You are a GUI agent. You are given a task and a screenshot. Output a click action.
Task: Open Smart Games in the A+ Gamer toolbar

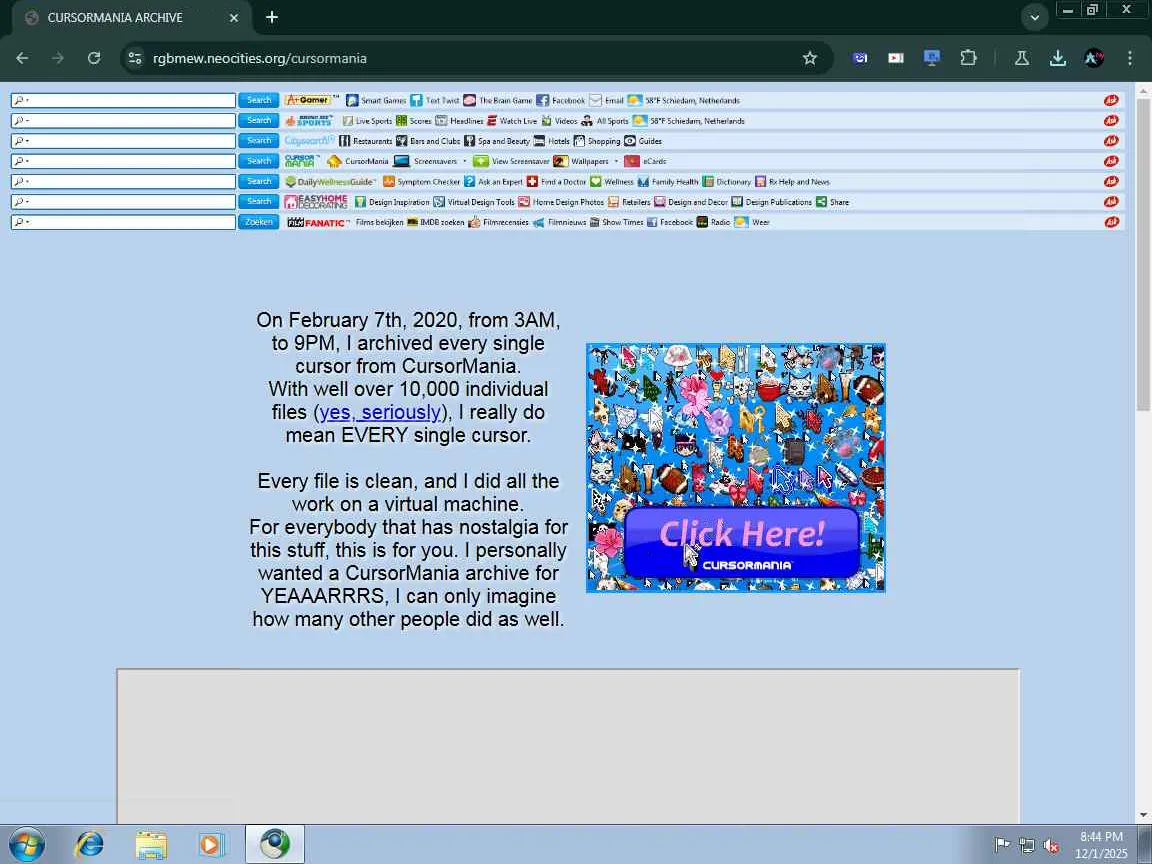tap(375, 101)
